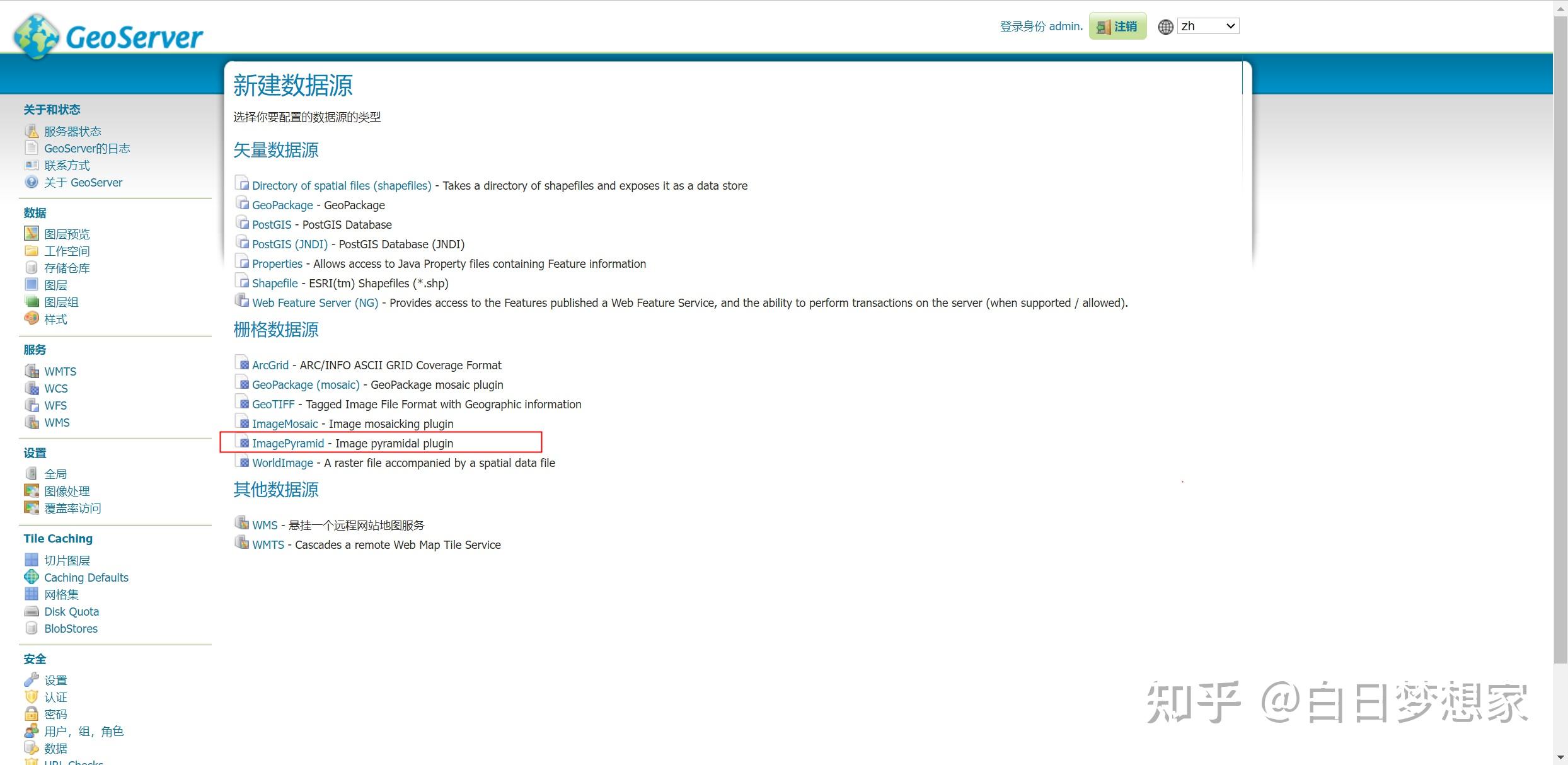Click the 注销 logout button
This screenshot has height=765, width=1568.
1117,26
